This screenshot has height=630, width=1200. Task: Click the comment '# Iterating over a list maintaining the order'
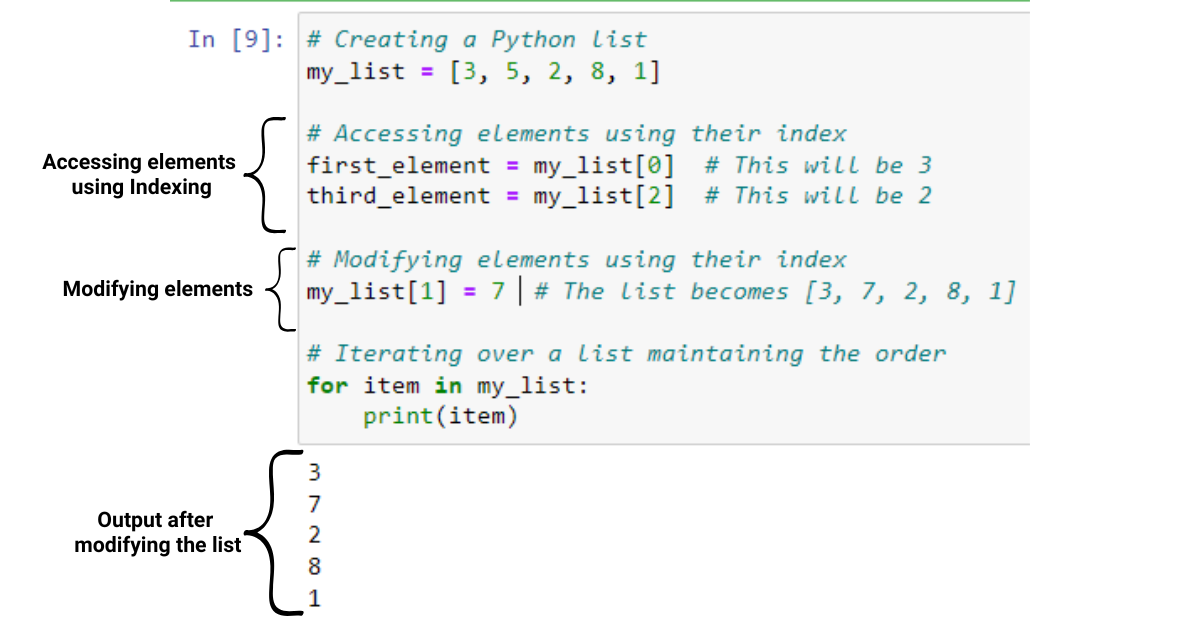click(626, 354)
